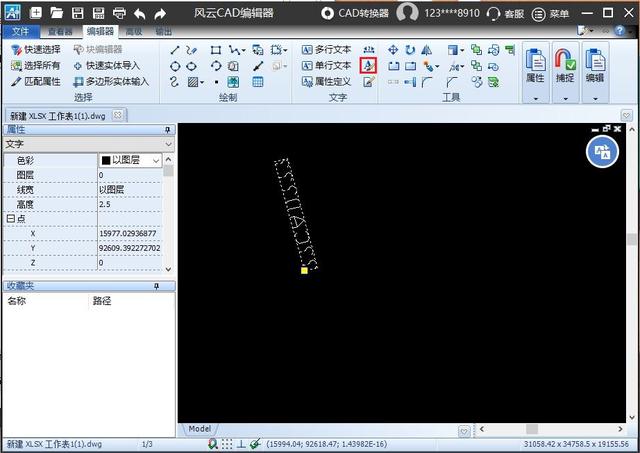The height and width of the screenshot is (453, 640).
Task: Click the floating translate icon on canvas
Action: (x=602, y=150)
